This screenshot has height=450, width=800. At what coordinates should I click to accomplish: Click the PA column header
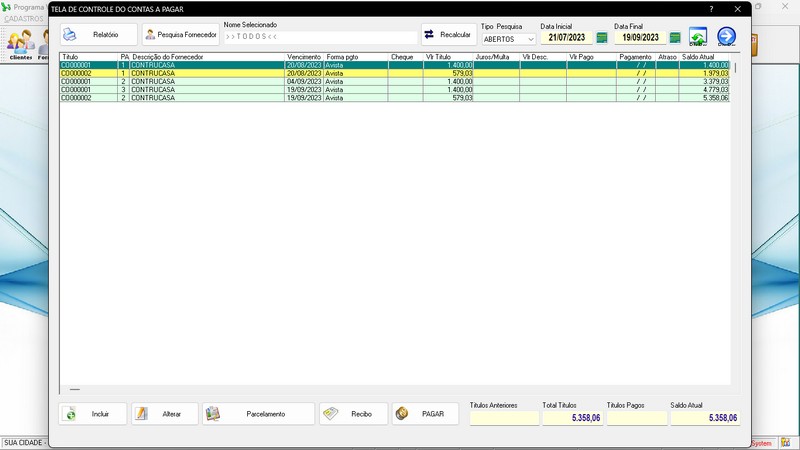click(124, 57)
